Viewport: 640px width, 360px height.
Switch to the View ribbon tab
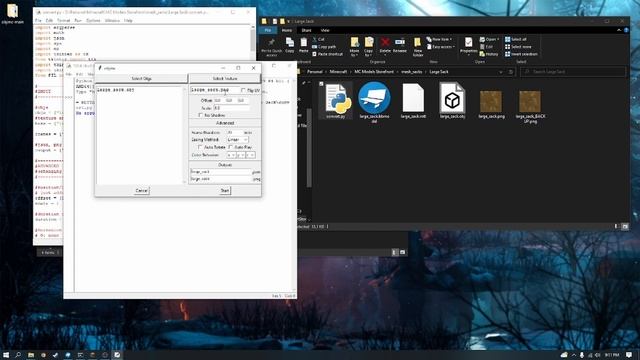[325, 30]
